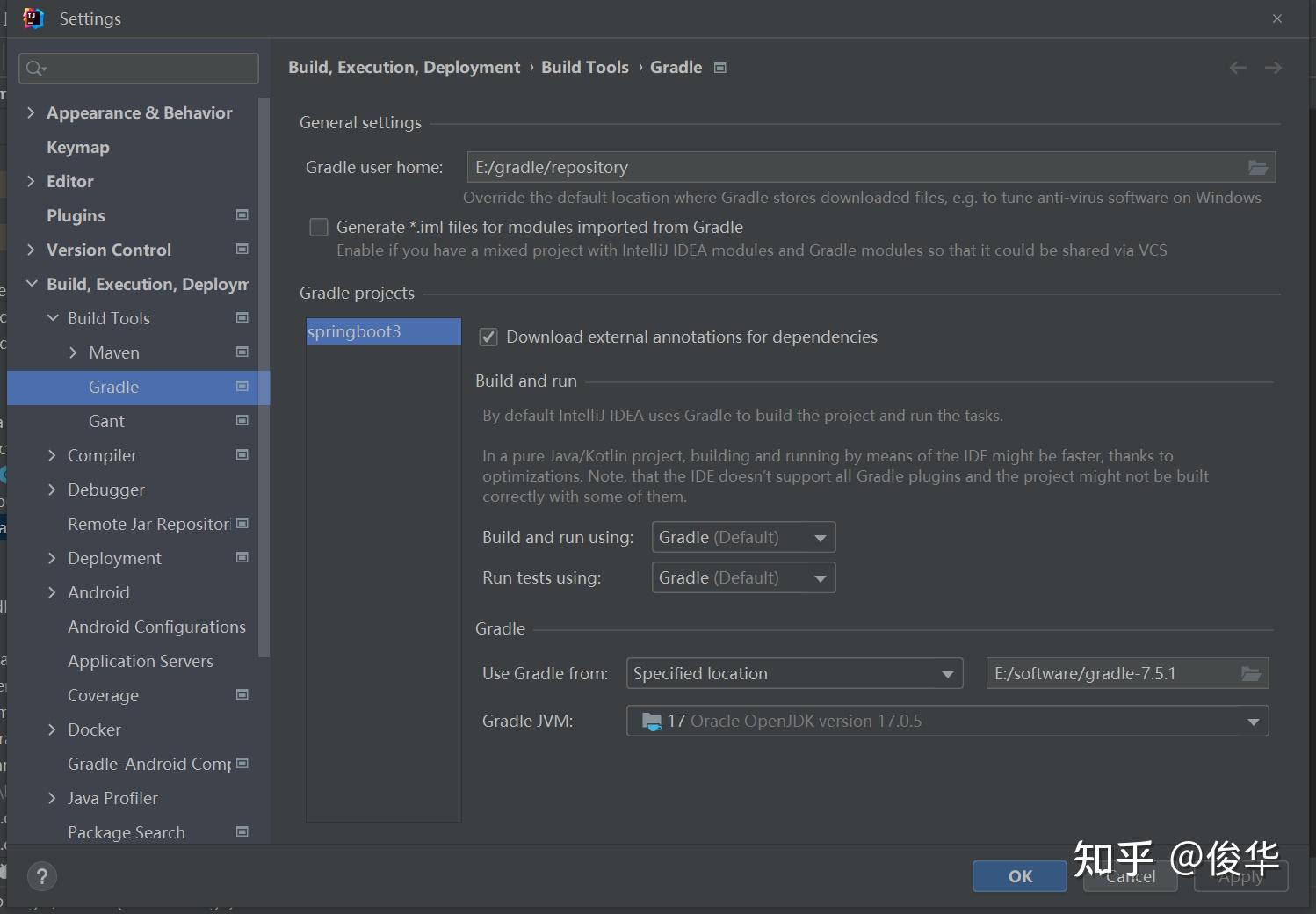Select Plugins in settings tree
The image size is (1316, 914).
[76, 215]
